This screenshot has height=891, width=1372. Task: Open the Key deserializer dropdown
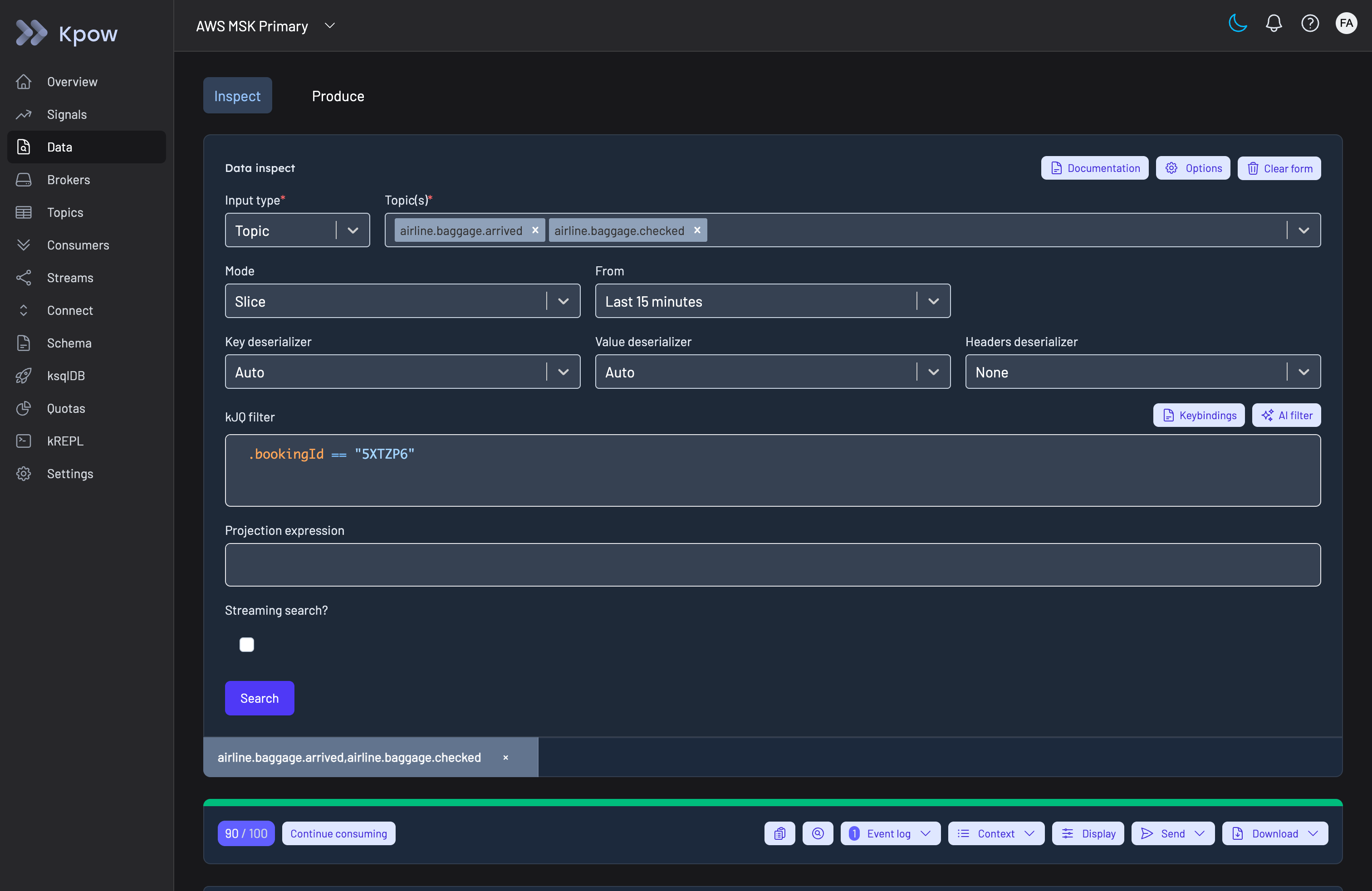click(402, 372)
